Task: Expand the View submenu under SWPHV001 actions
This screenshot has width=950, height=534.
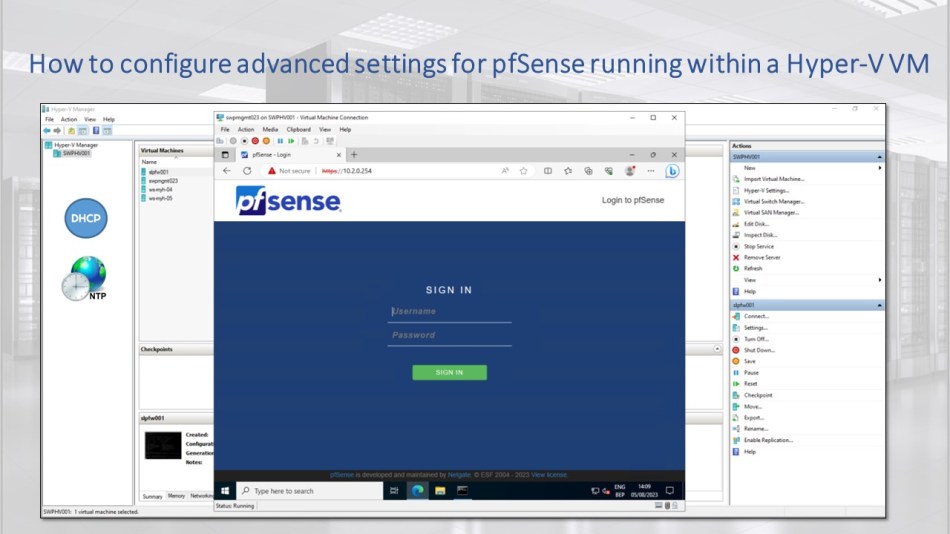Action: click(x=880, y=280)
